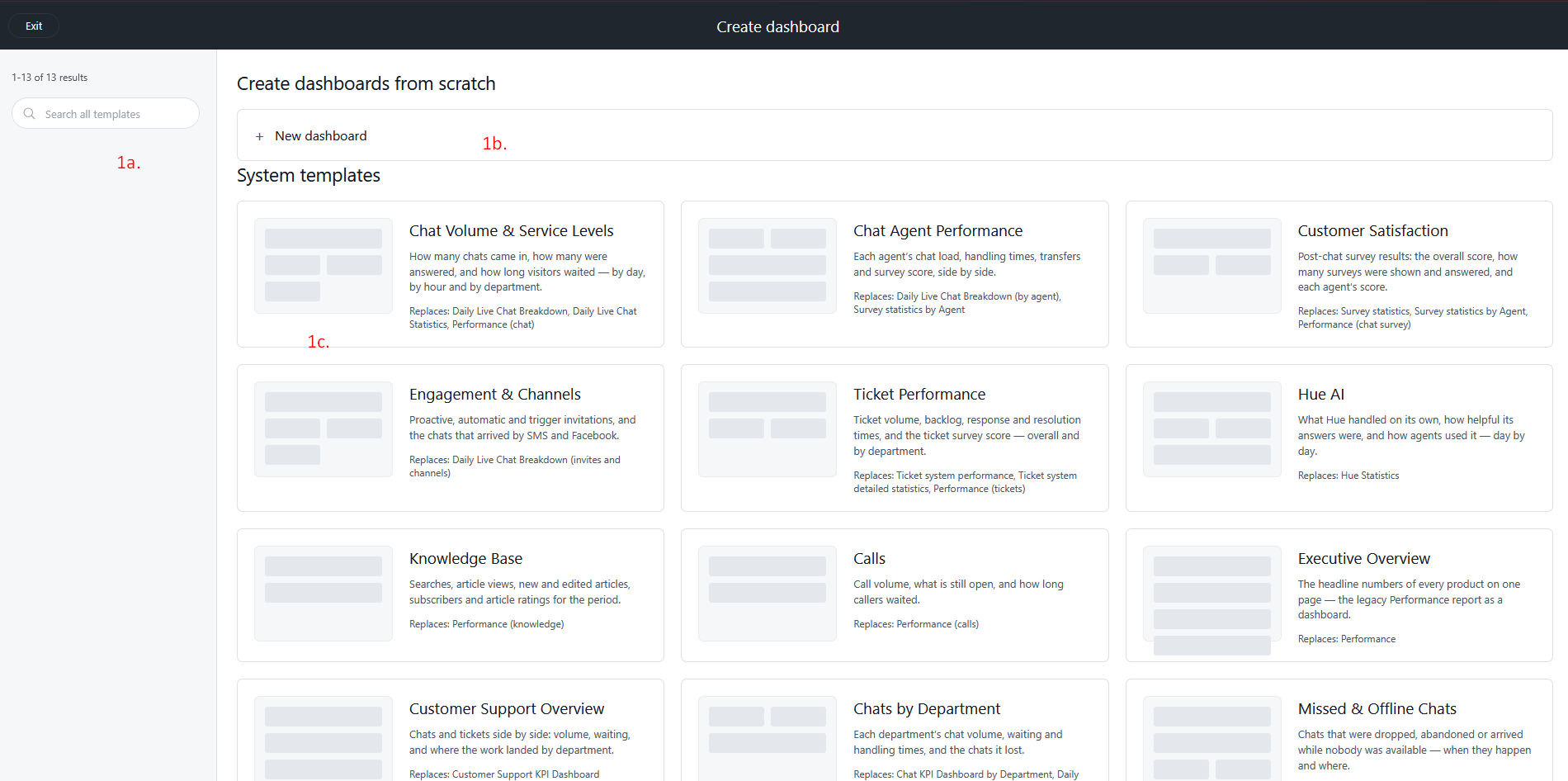Click Knowledge Base description text

pos(520,592)
